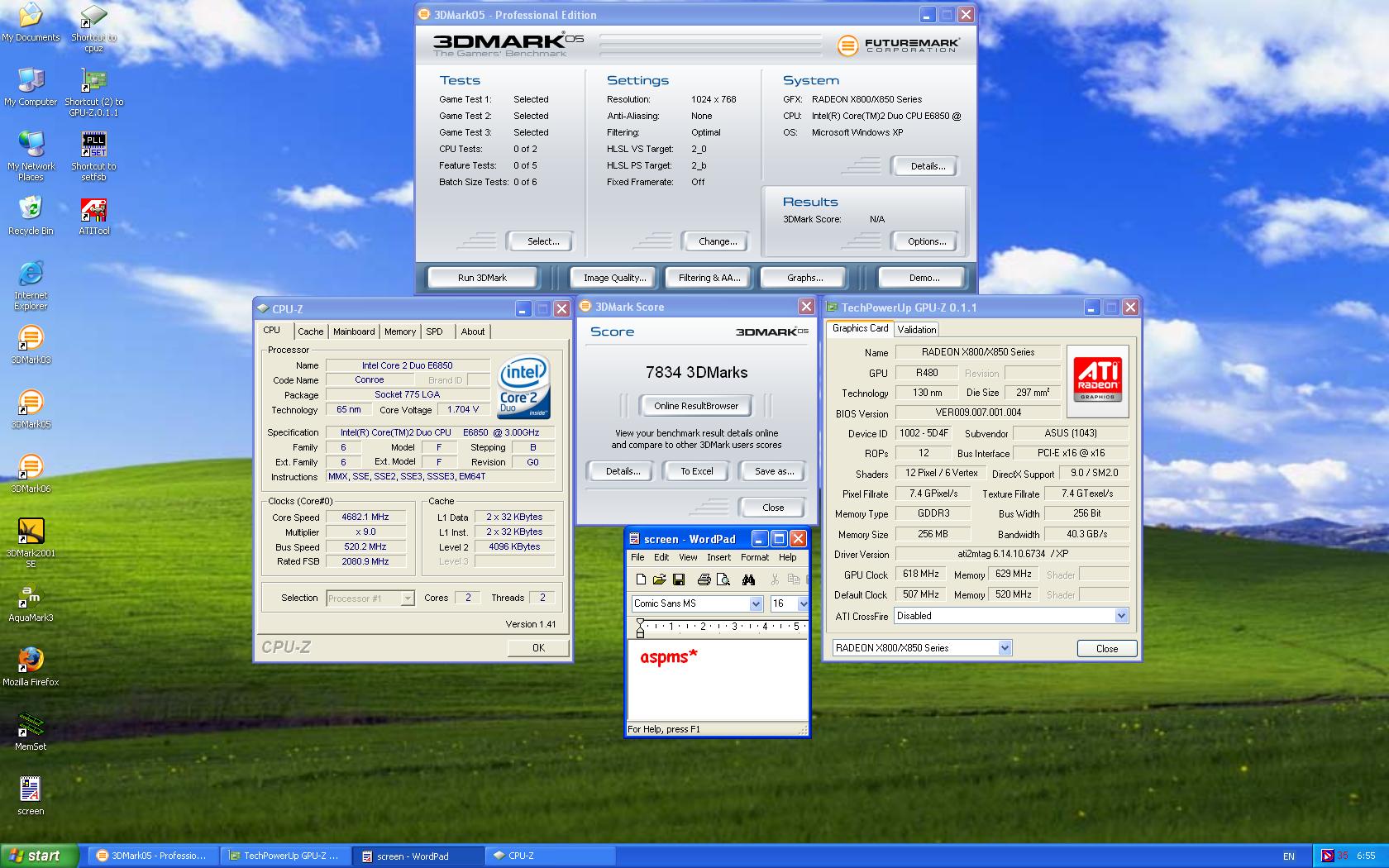Switch to the Validation tab in GPU-Z
1389x868 pixels.
[x=917, y=329]
